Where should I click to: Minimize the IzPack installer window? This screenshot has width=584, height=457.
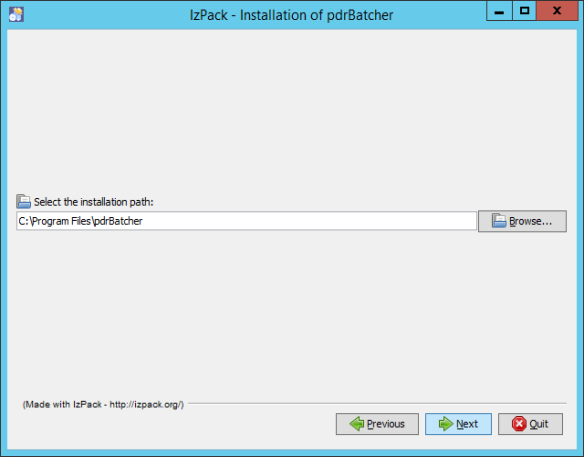coord(499,11)
